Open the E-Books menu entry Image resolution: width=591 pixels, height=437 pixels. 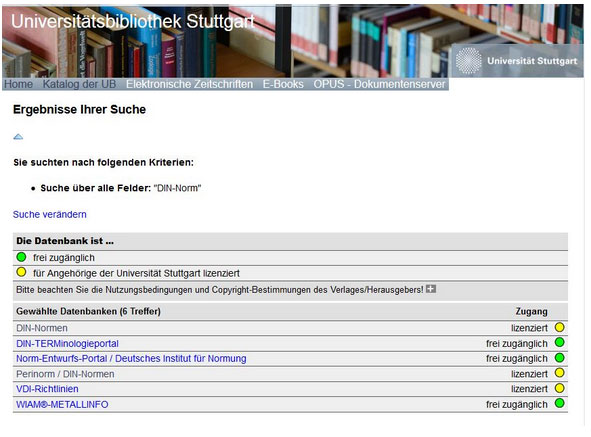tap(283, 84)
